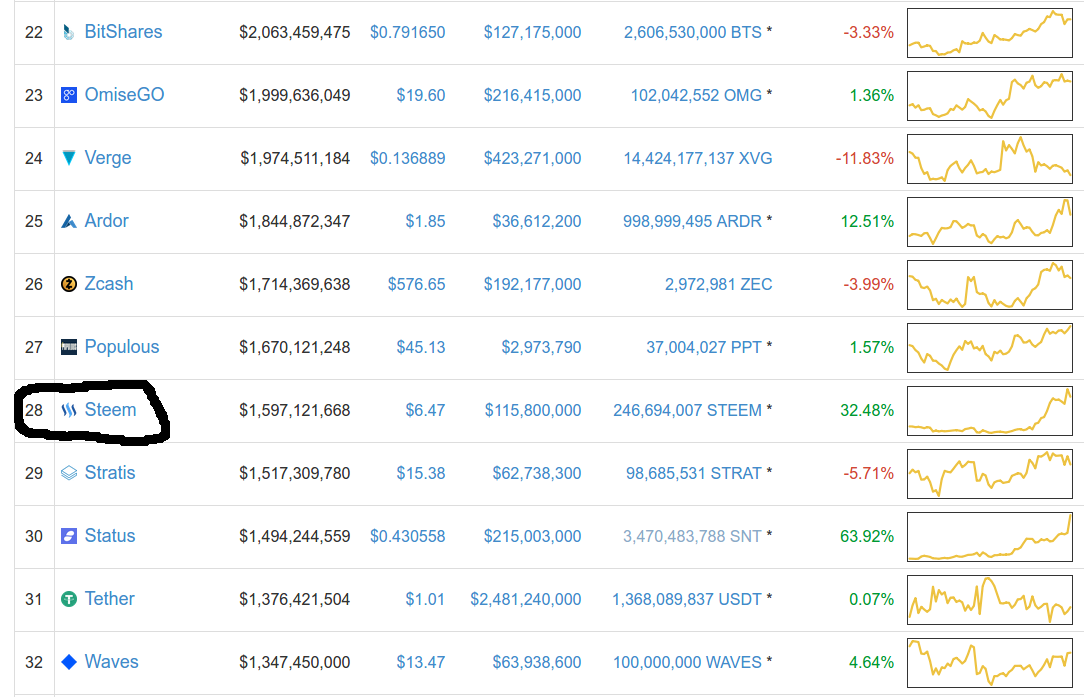Click the Ardor coin logo icon
This screenshot has height=697, width=1088.
coord(69,221)
